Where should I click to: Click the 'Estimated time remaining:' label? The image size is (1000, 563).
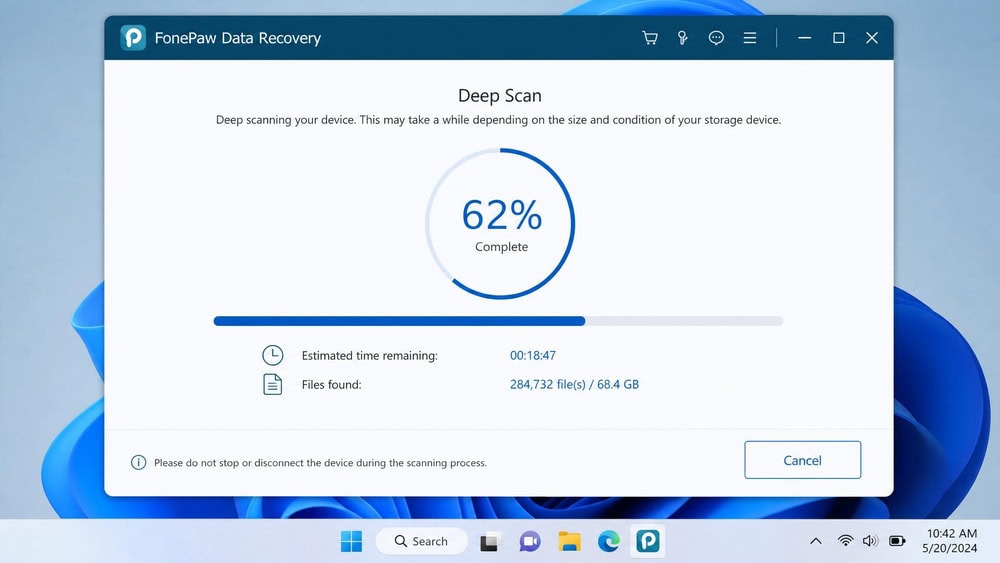pyautogui.click(x=370, y=356)
